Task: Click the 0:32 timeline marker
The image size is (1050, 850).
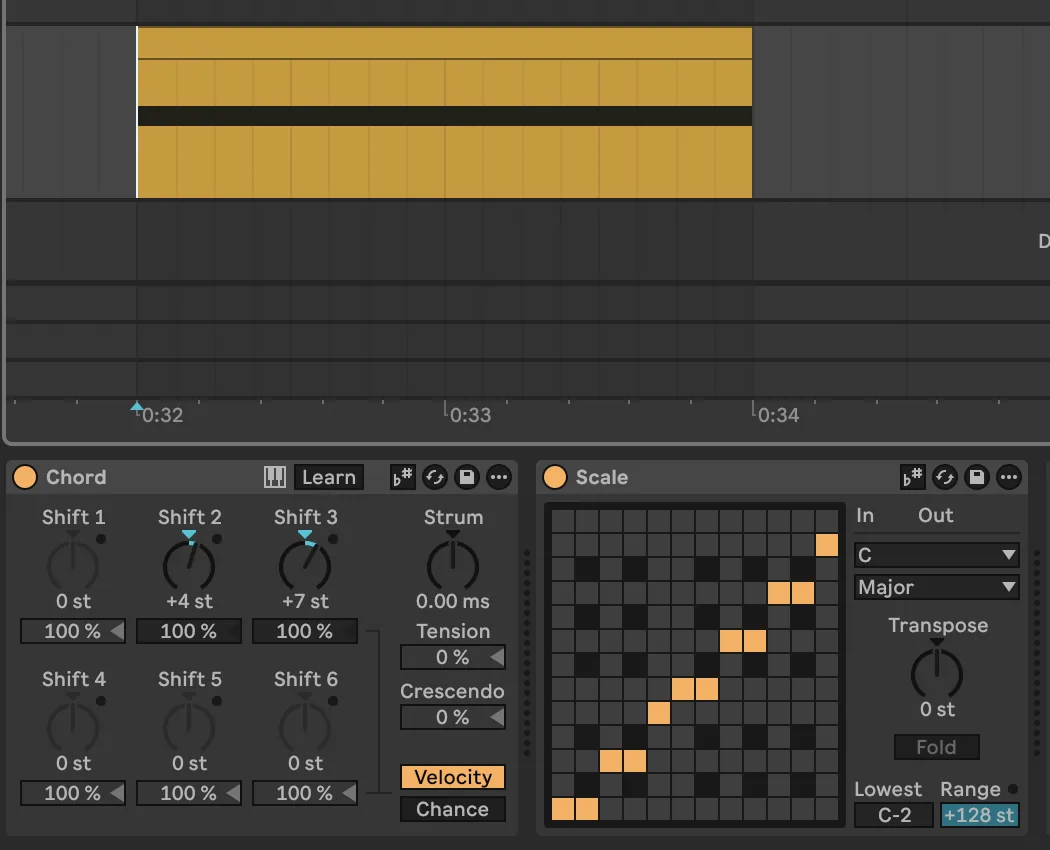Action: [x=162, y=415]
